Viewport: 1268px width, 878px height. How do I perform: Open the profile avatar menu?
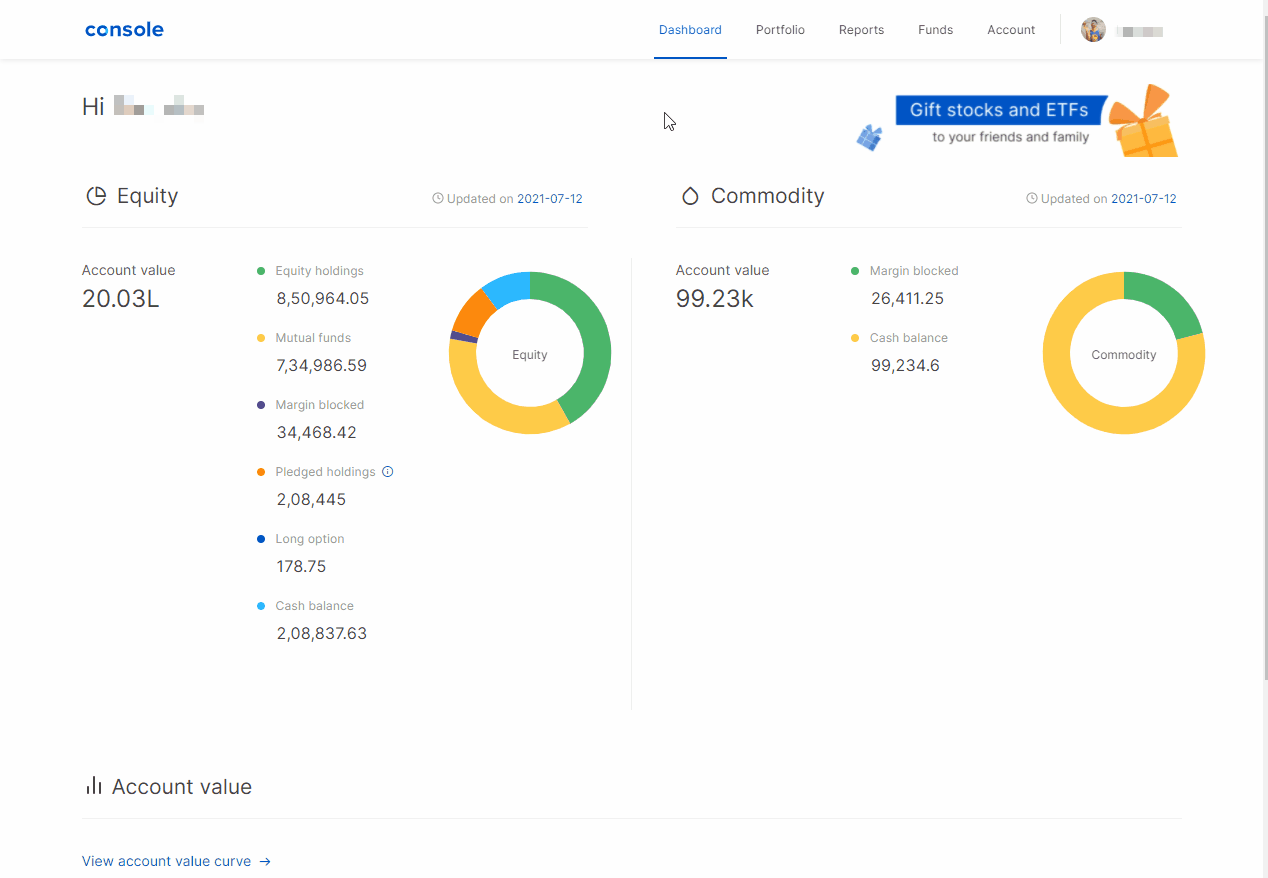tap(1093, 29)
